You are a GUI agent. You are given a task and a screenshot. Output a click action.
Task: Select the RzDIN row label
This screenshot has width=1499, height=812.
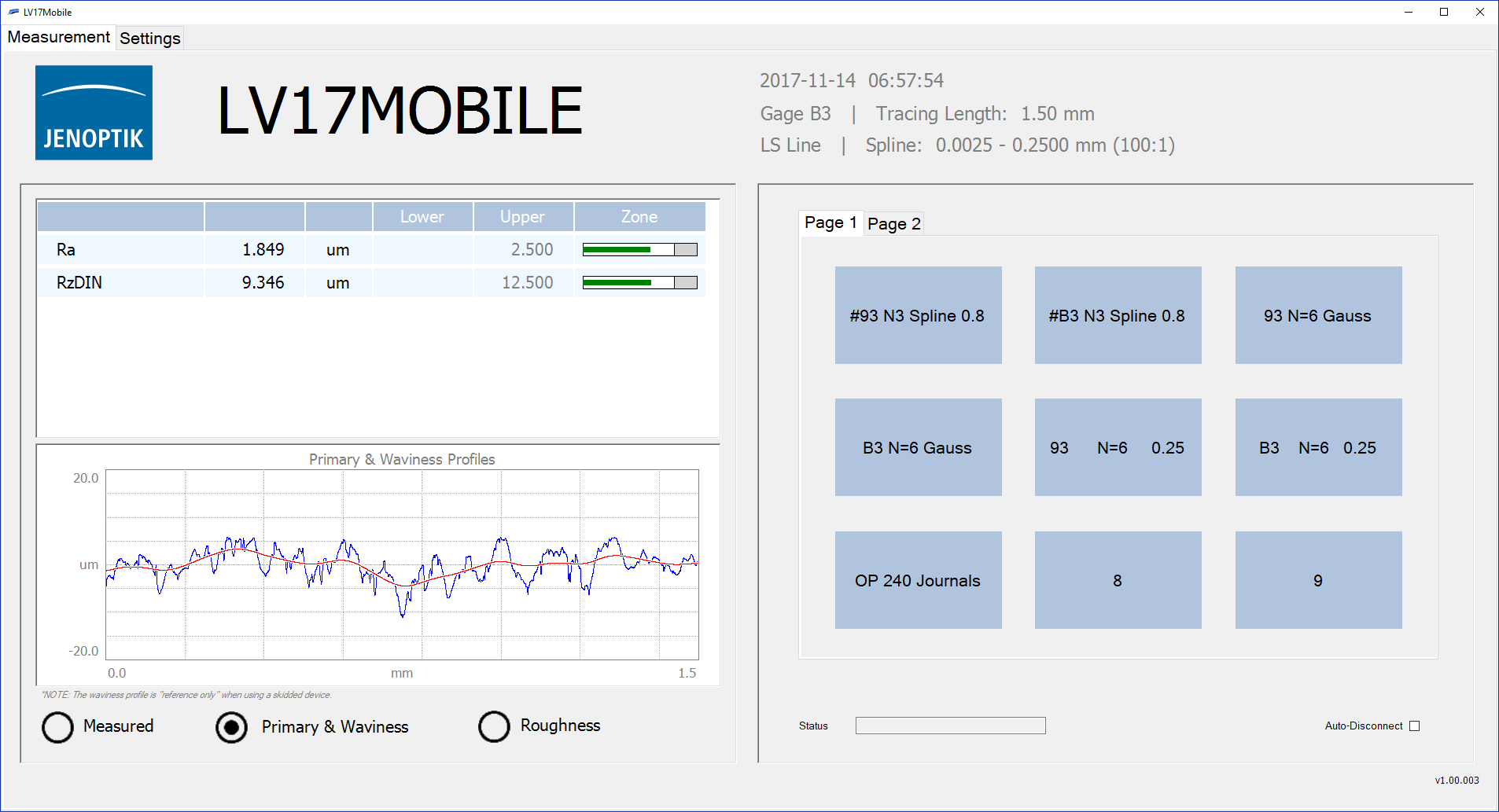[79, 283]
